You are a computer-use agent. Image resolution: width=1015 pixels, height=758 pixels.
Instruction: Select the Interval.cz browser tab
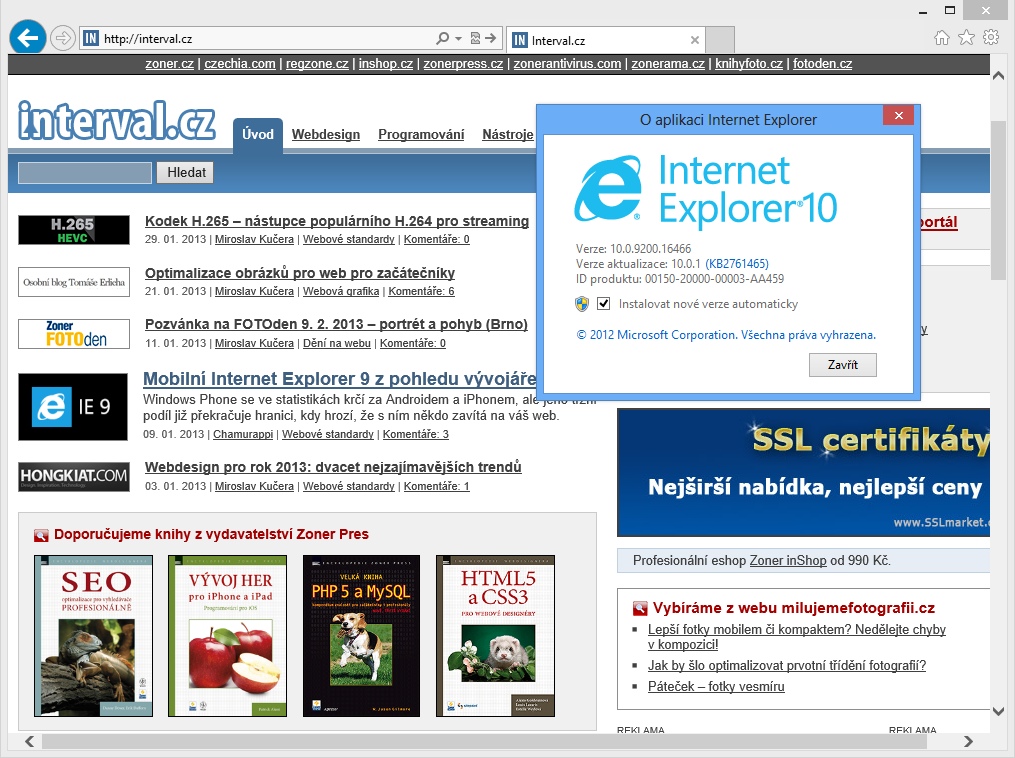tap(606, 40)
